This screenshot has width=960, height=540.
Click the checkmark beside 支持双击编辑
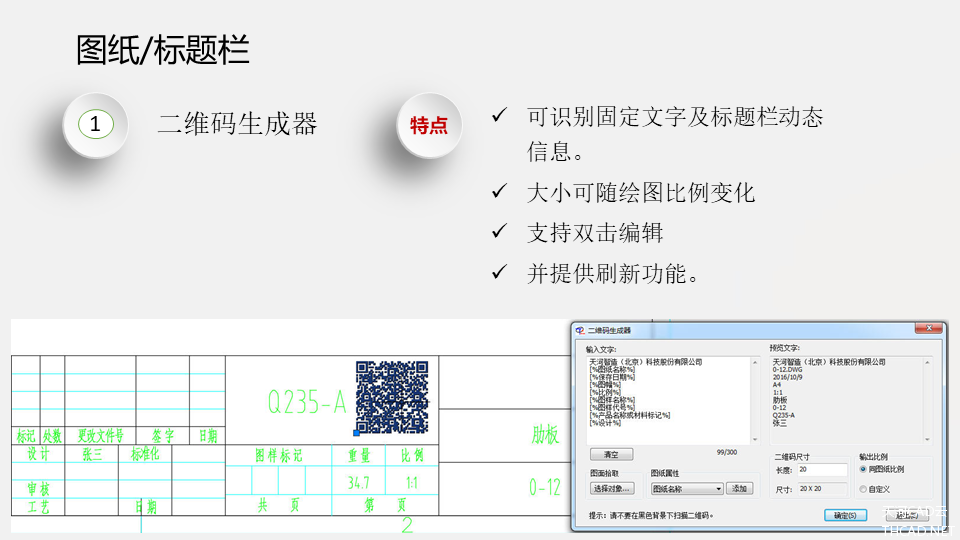pos(500,231)
